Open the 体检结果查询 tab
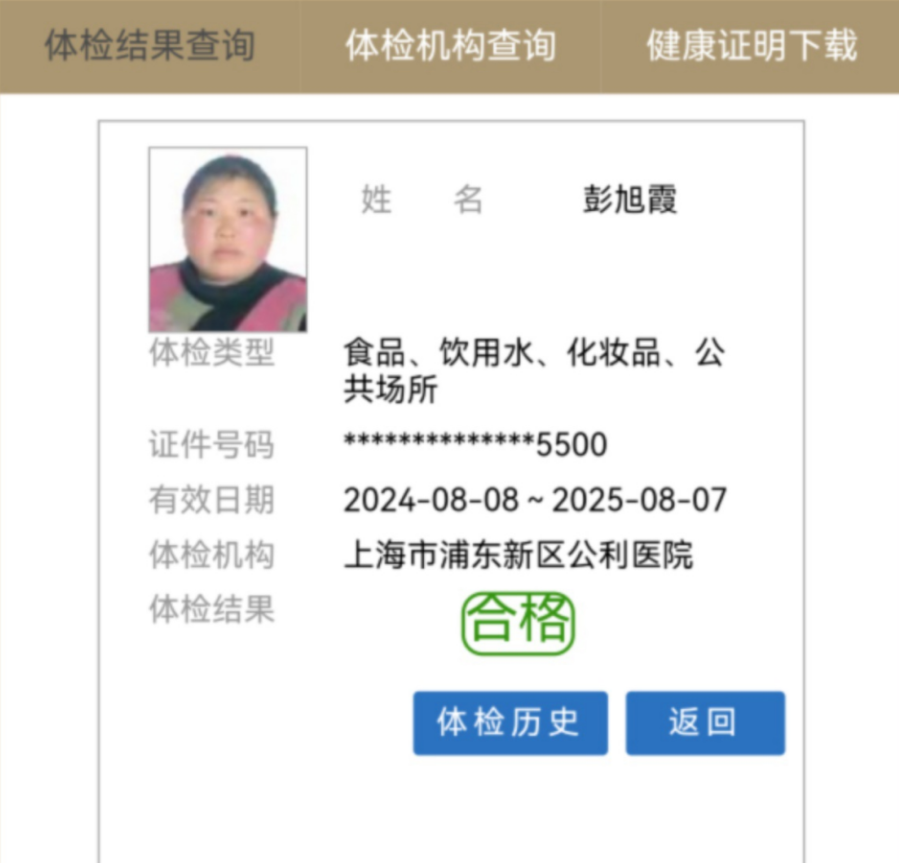The image size is (899, 863). [150, 46]
